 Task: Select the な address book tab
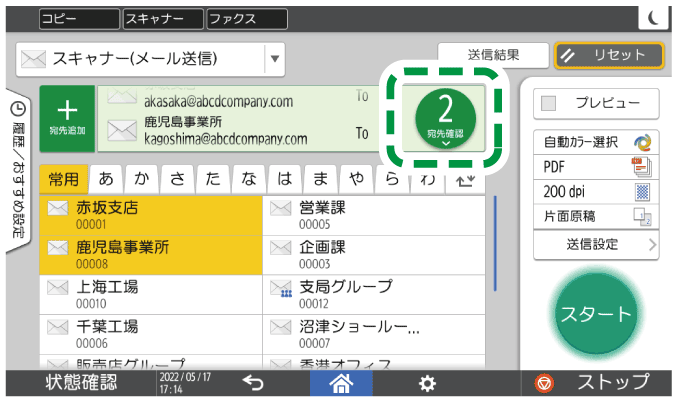[249, 179]
